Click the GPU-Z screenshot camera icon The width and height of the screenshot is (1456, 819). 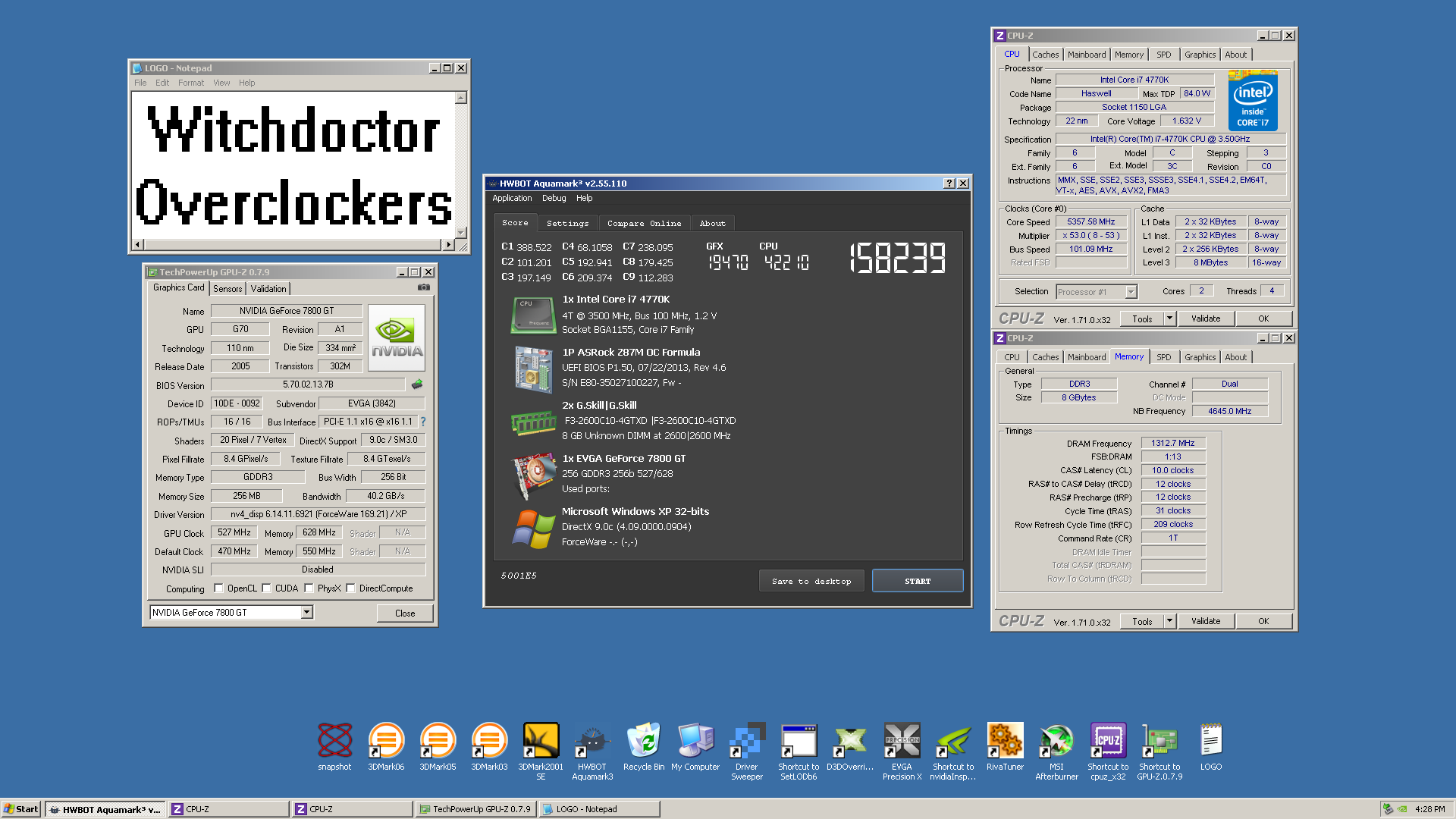[x=424, y=287]
